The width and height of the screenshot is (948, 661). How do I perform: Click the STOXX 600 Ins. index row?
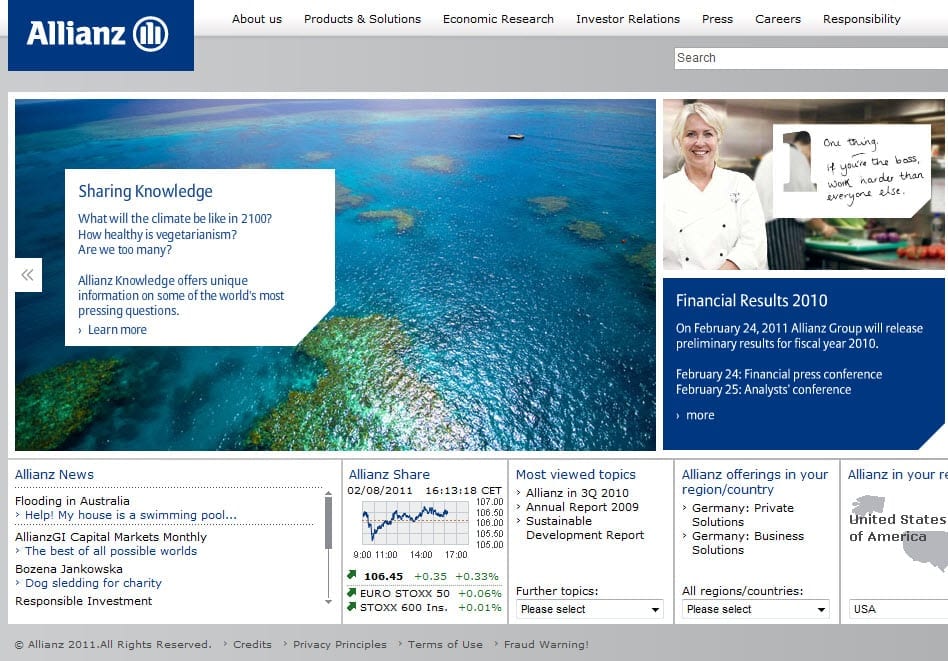coord(424,607)
